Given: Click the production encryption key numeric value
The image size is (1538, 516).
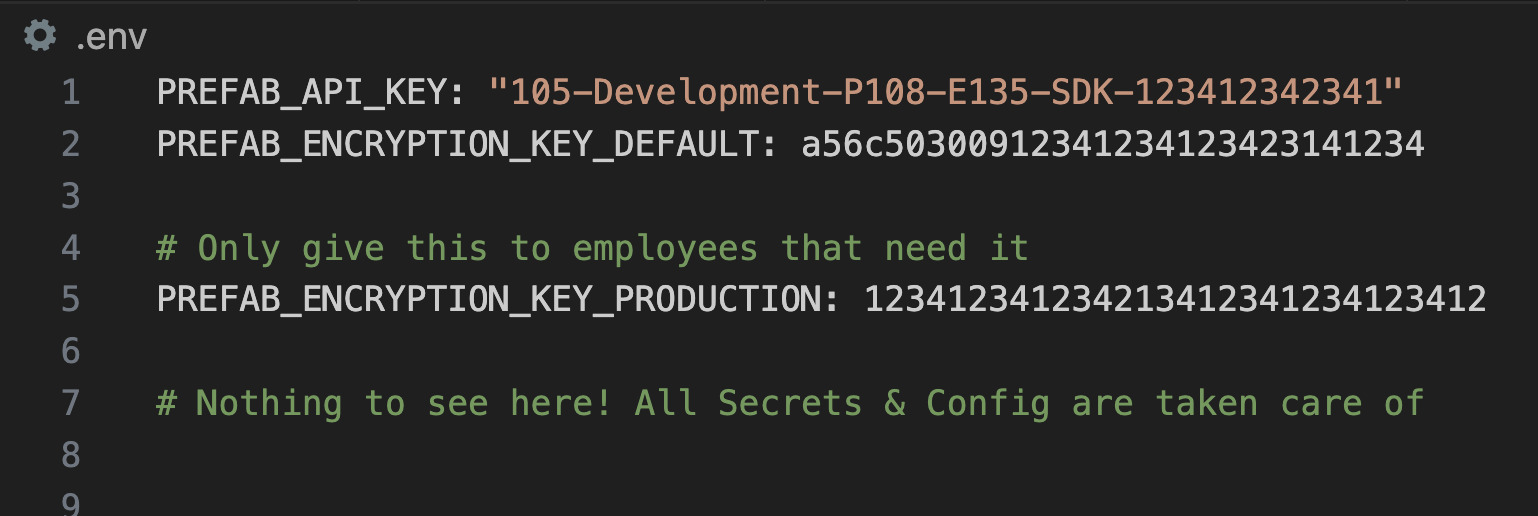Looking at the screenshot, I should (x=1175, y=299).
